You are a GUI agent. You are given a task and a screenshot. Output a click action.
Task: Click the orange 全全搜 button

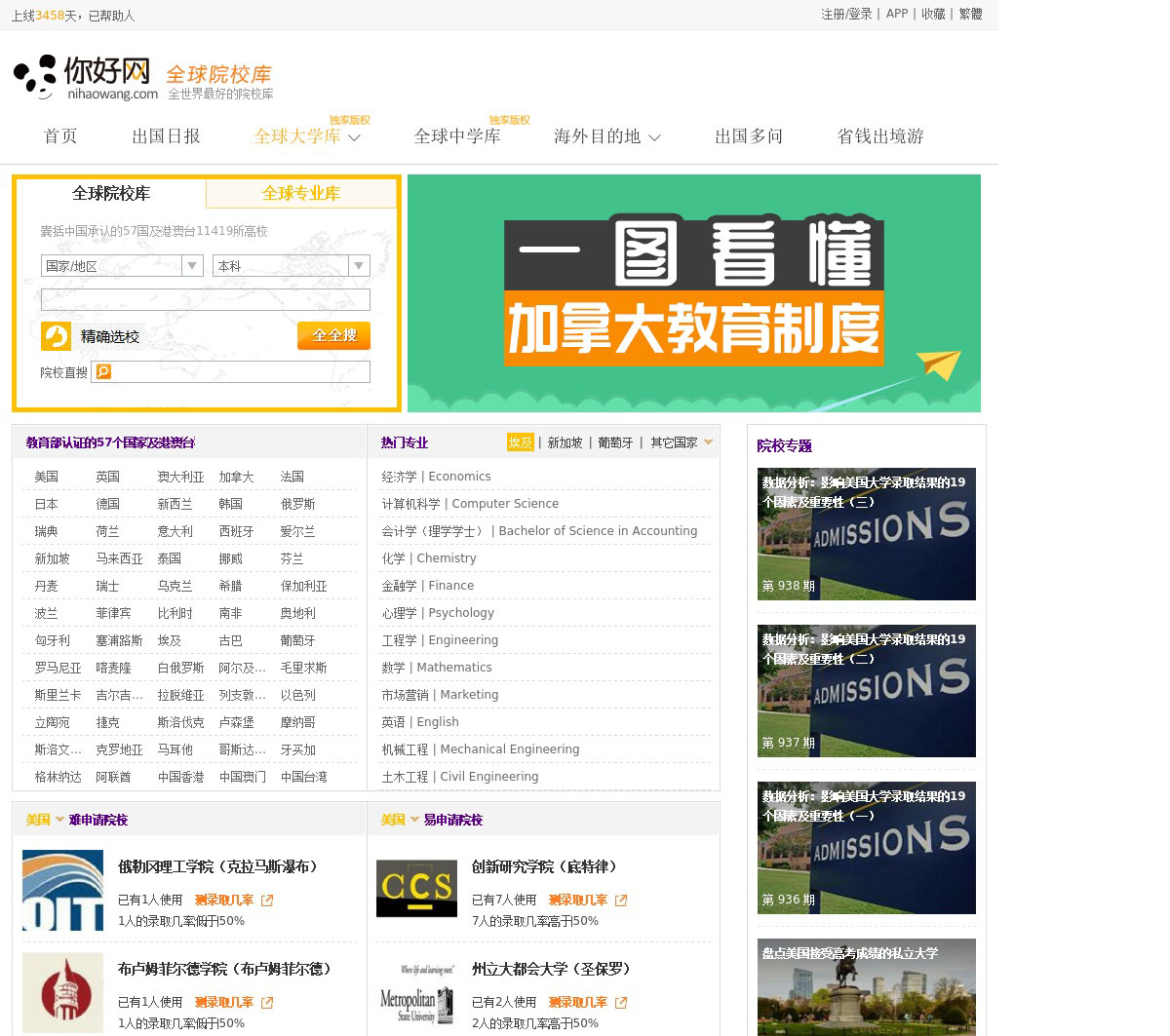tap(333, 335)
